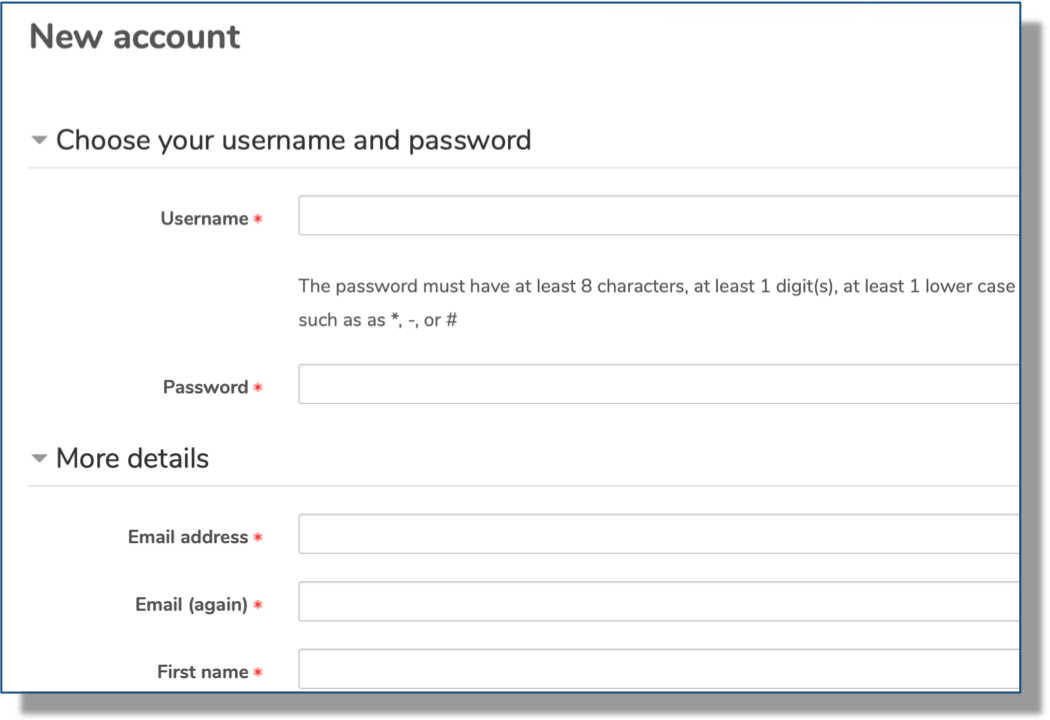Focus the Username text field

pyautogui.click(x=659, y=216)
